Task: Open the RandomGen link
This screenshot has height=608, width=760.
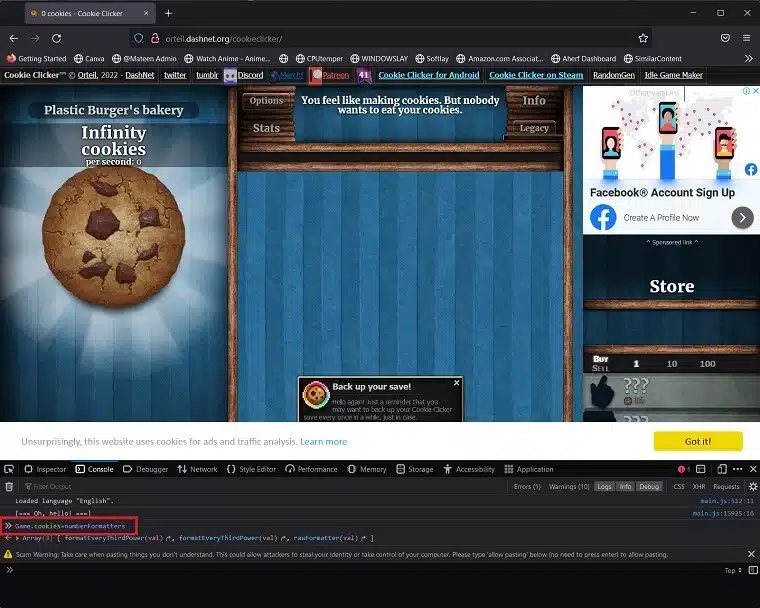Action: [x=614, y=75]
